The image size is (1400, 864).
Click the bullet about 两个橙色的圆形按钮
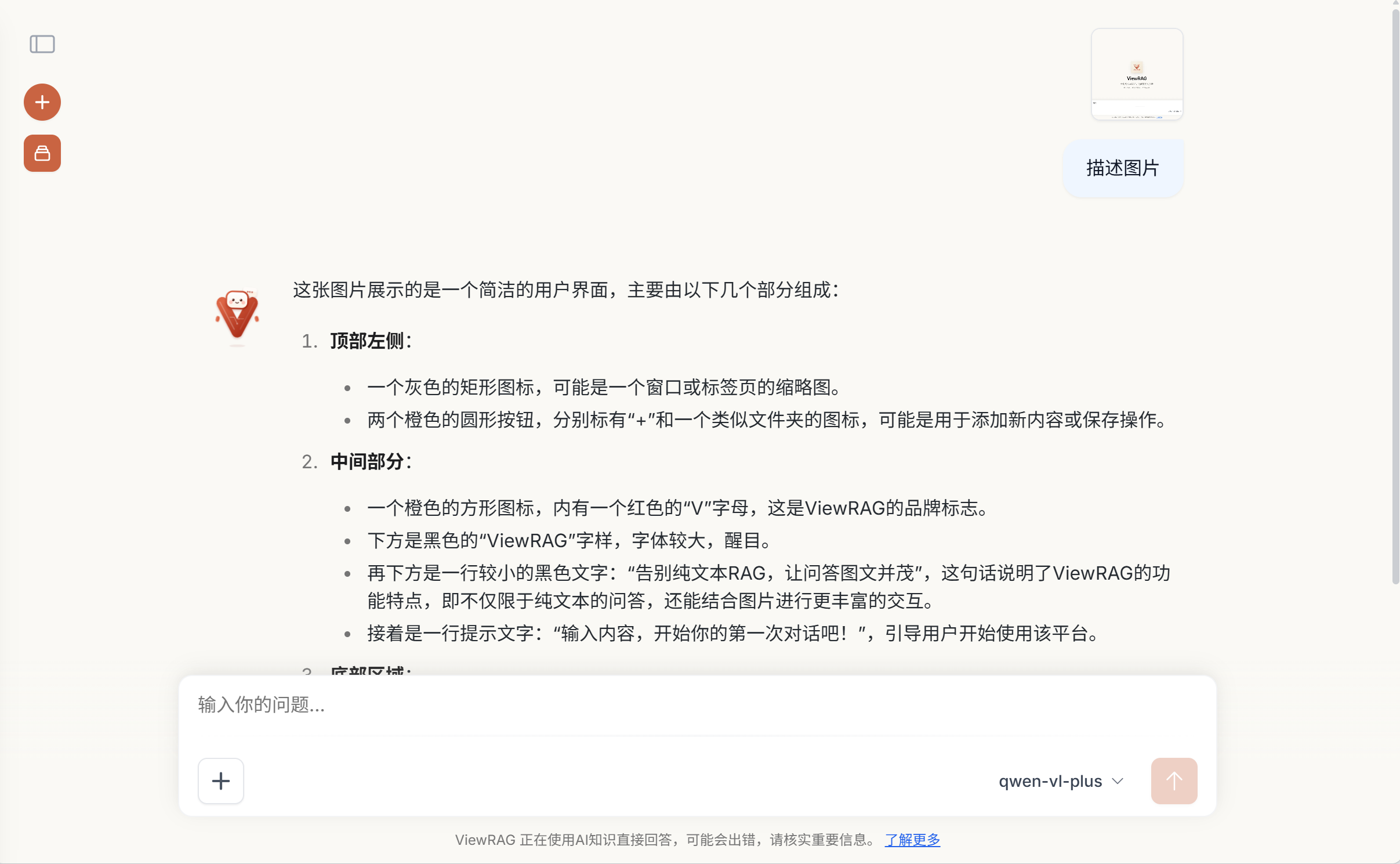tap(767, 420)
